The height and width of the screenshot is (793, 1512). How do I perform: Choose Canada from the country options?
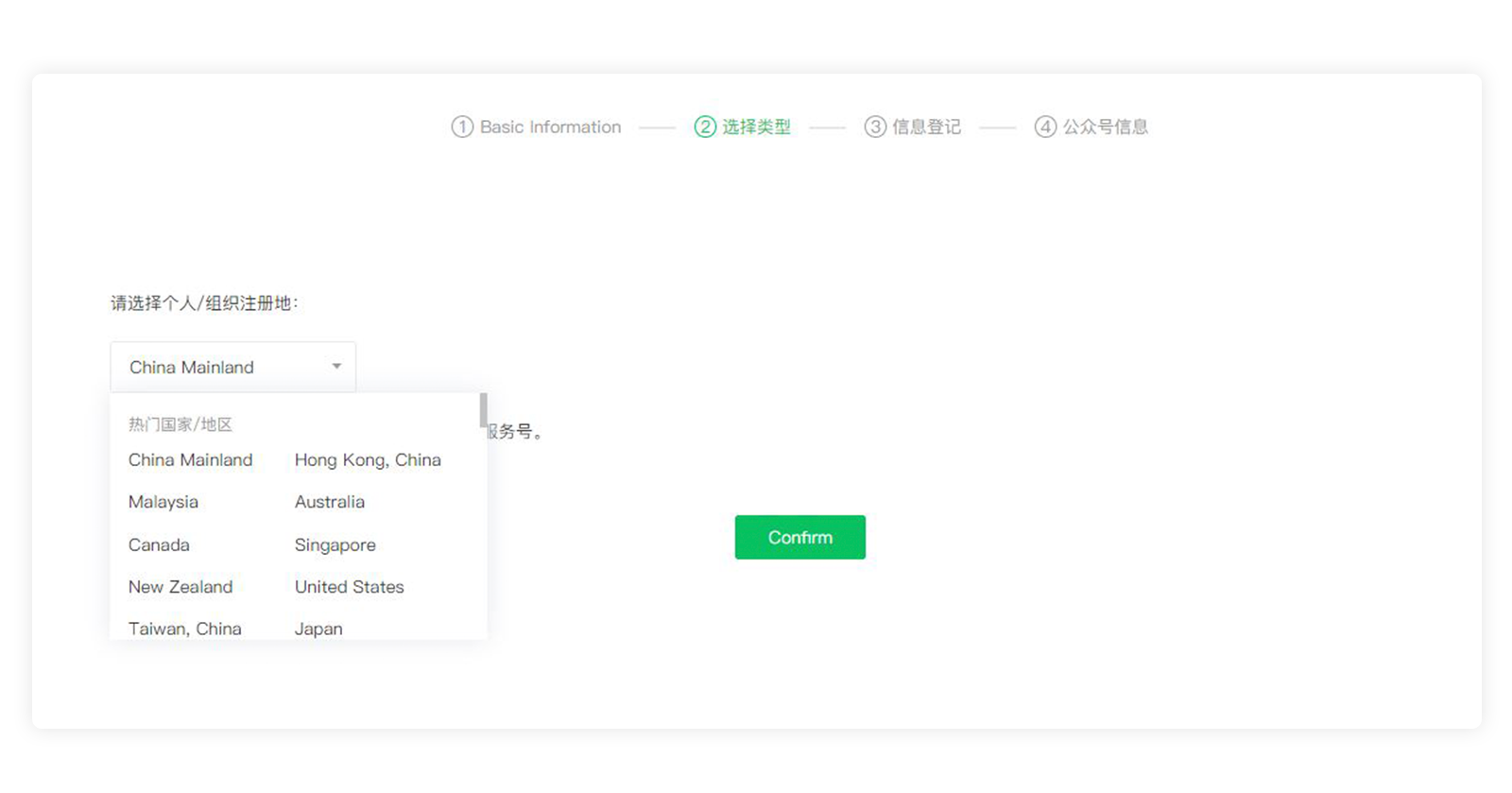(x=159, y=545)
